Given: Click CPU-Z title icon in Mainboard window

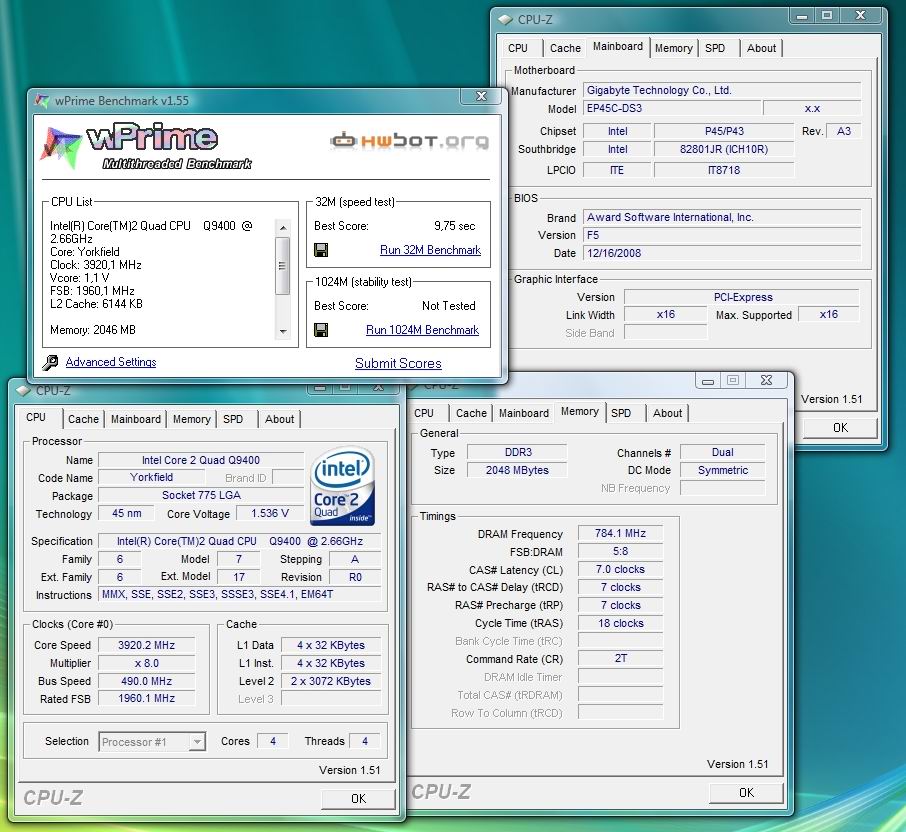Looking at the screenshot, I should pos(506,20).
